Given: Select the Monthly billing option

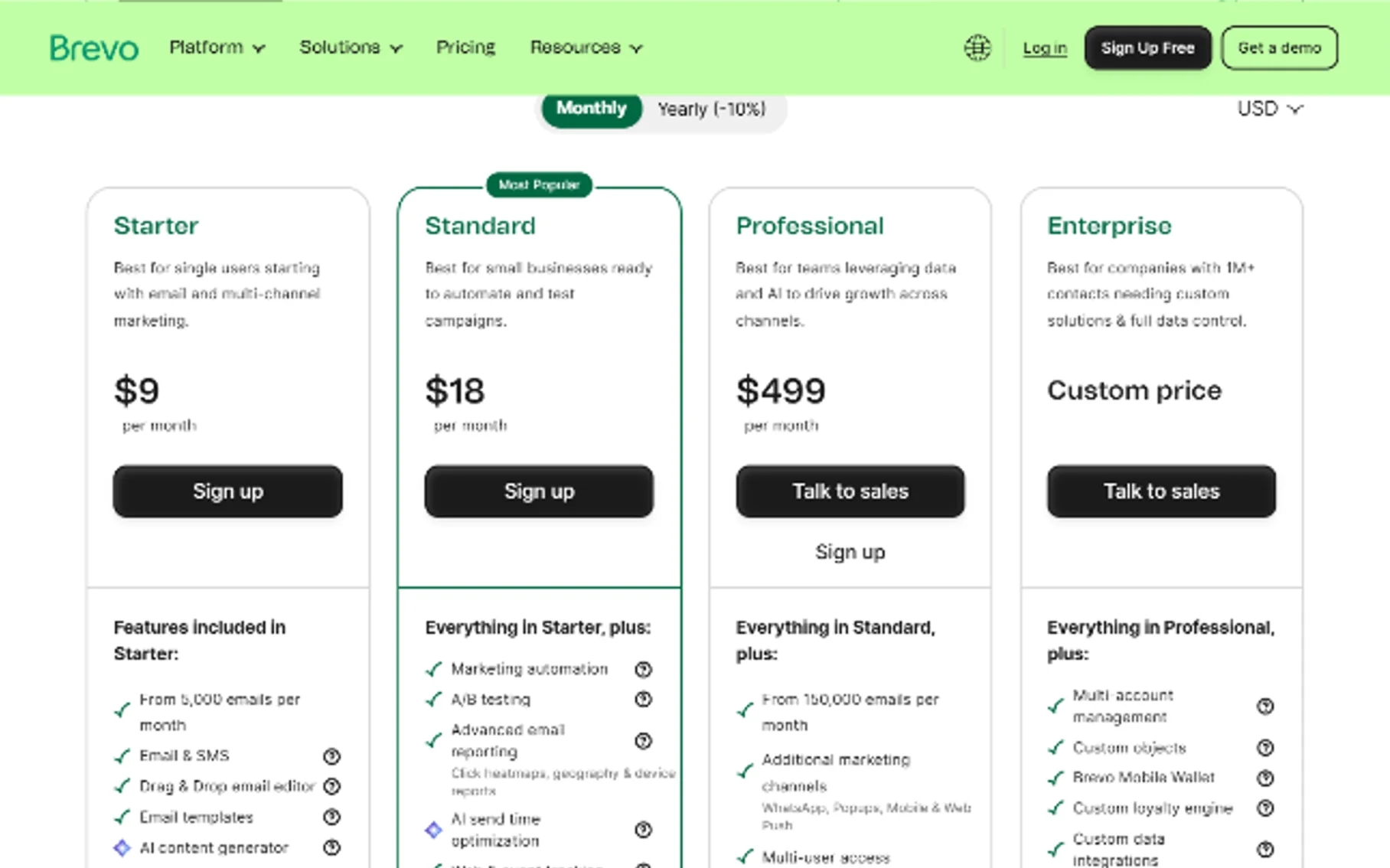Looking at the screenshot, I should pyautogui.click(x=591, y=109).
